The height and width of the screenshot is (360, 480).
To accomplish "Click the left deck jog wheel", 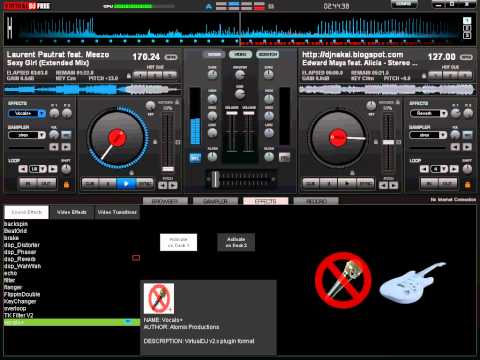I will point(117,138).
